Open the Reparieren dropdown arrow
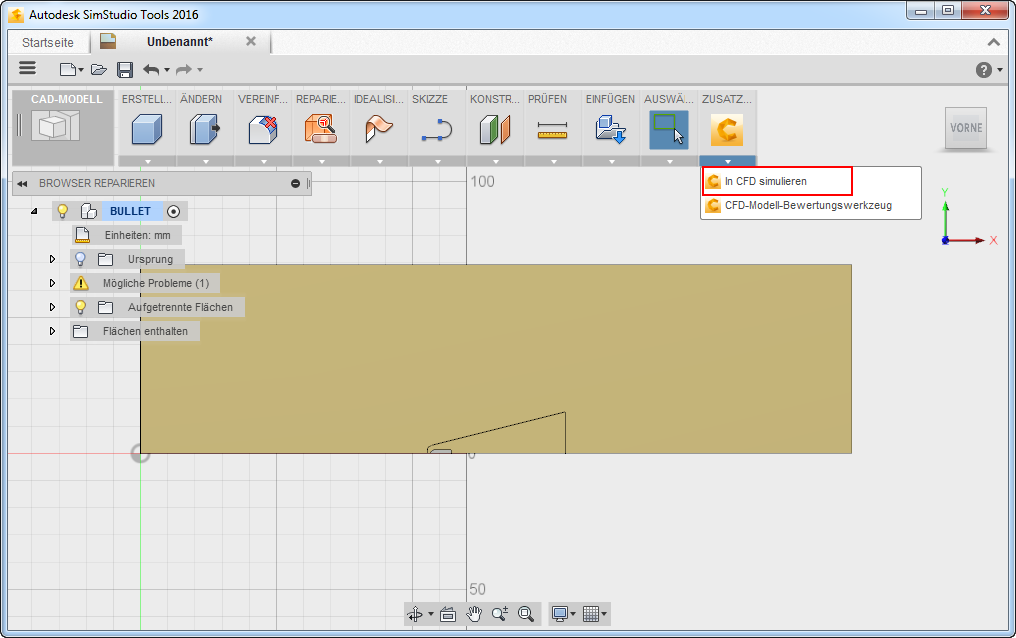1016x638 pixels. pyautogui.click(x=321, y=161)
